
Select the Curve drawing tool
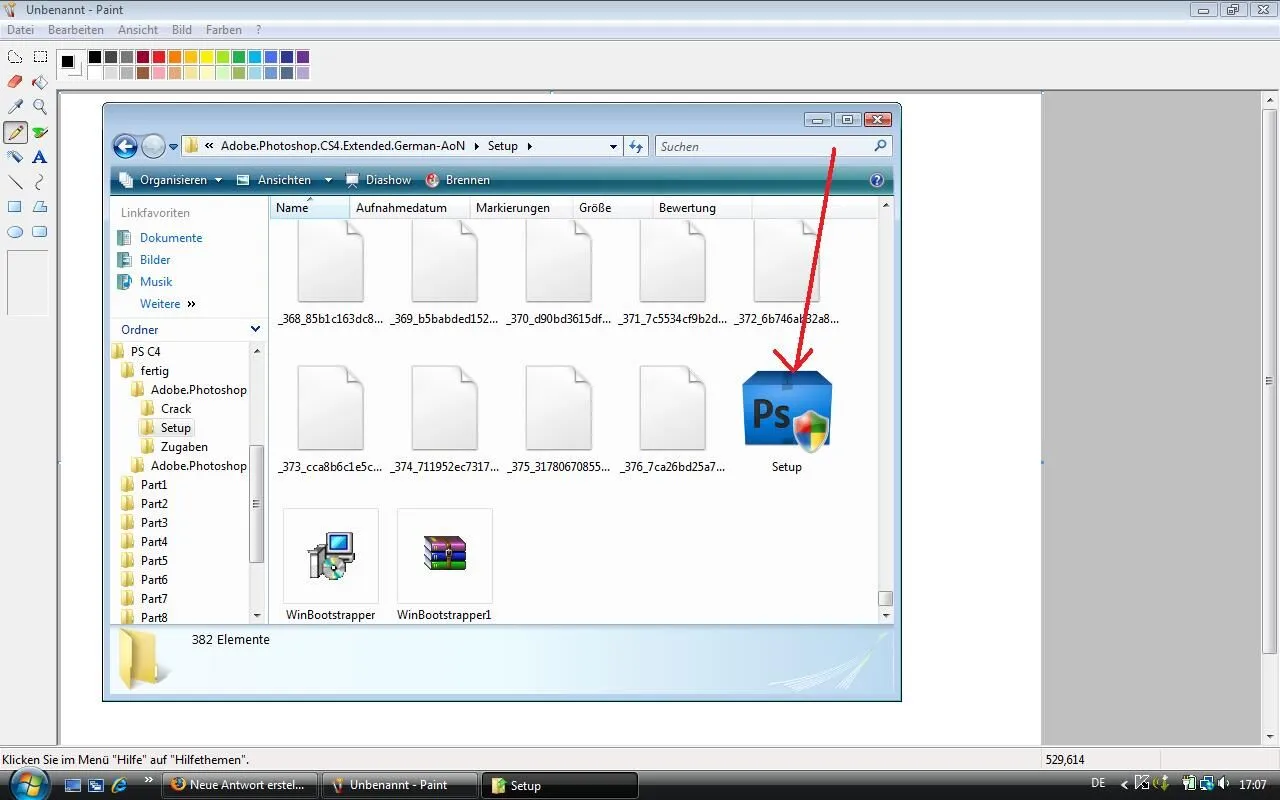pyautogui.click(x=40, y=182)
